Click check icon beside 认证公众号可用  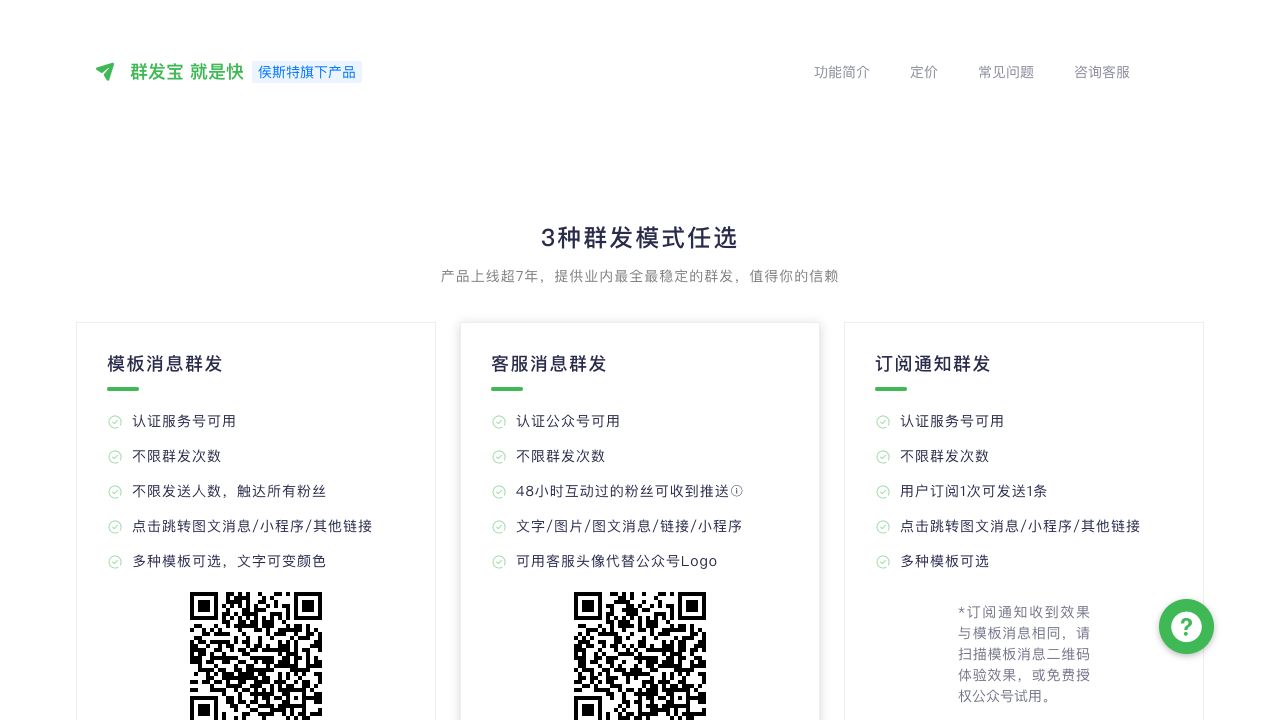[x=499, y=422]
